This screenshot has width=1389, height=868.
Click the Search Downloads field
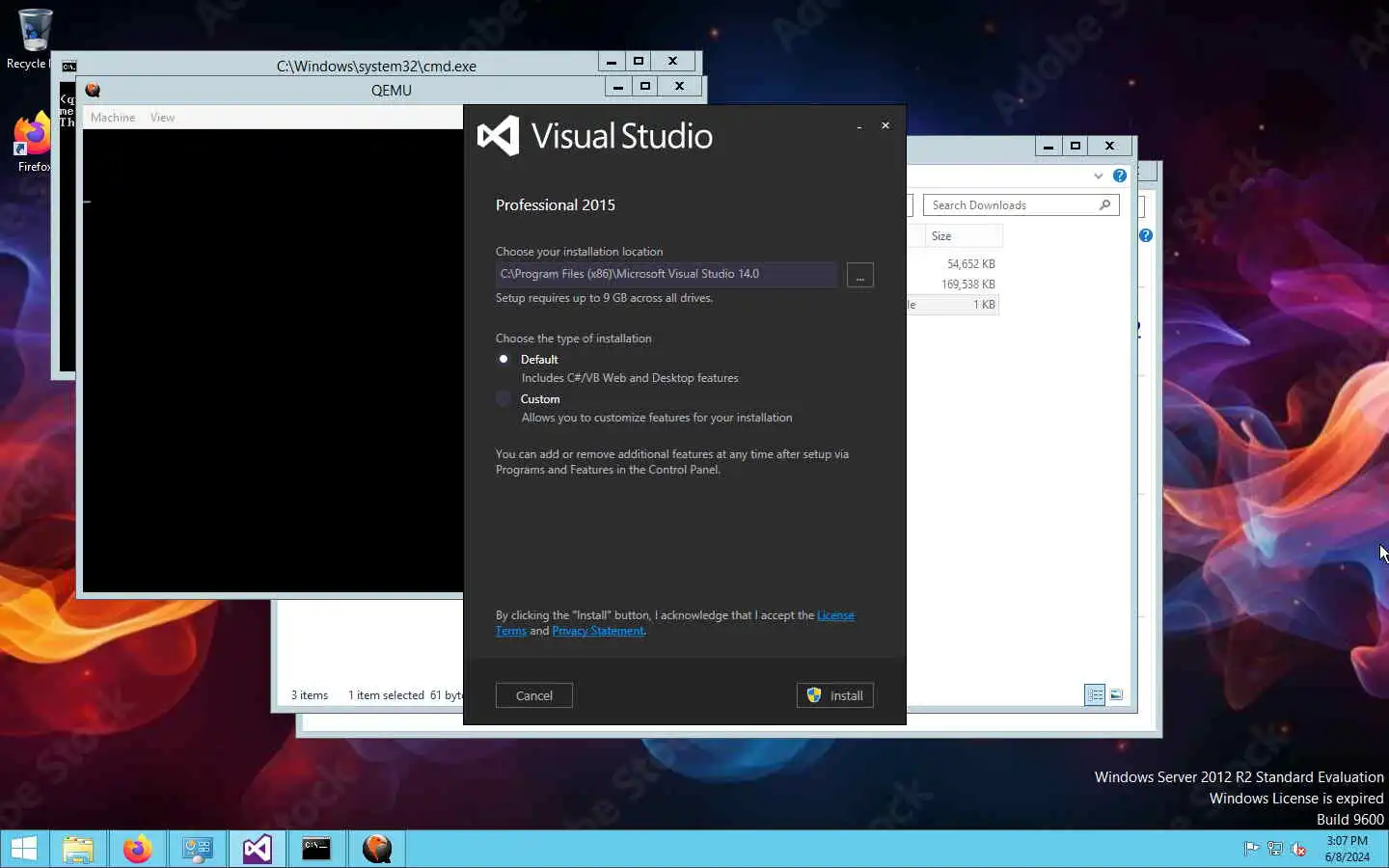[1011, 205]
